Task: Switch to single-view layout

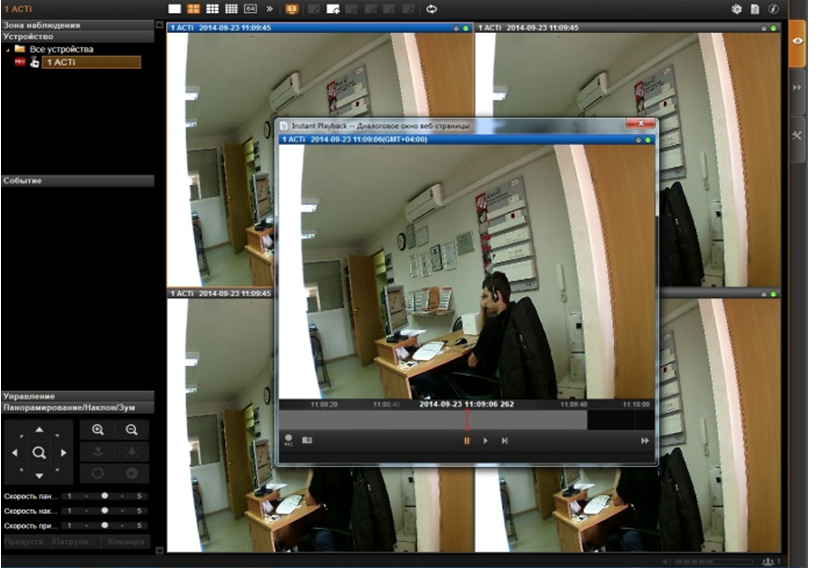Action: click(x=174, y=9)
